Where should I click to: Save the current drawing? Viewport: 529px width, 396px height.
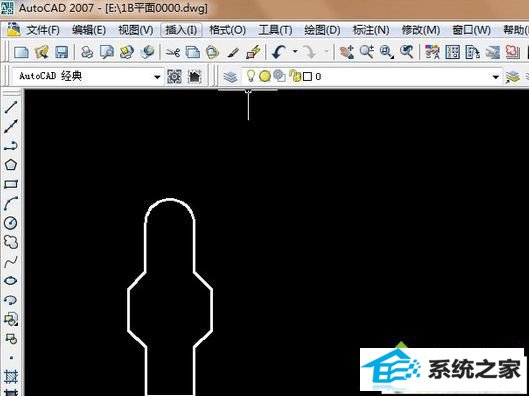[x=61, y=52]
